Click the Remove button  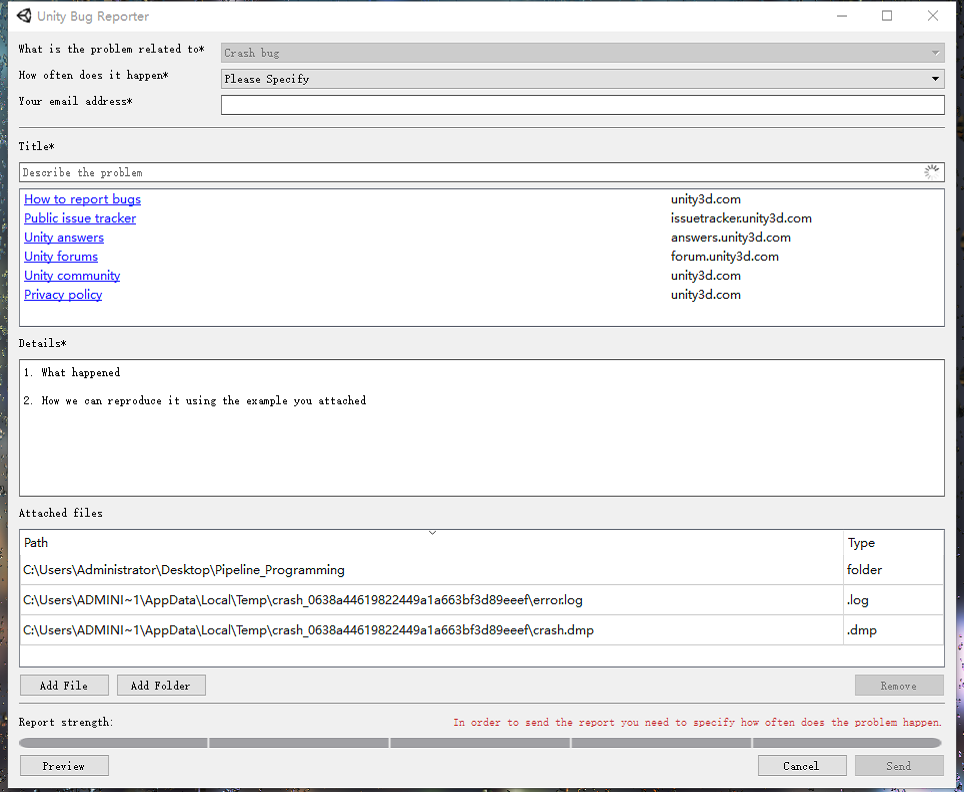[x=899, y=686]
